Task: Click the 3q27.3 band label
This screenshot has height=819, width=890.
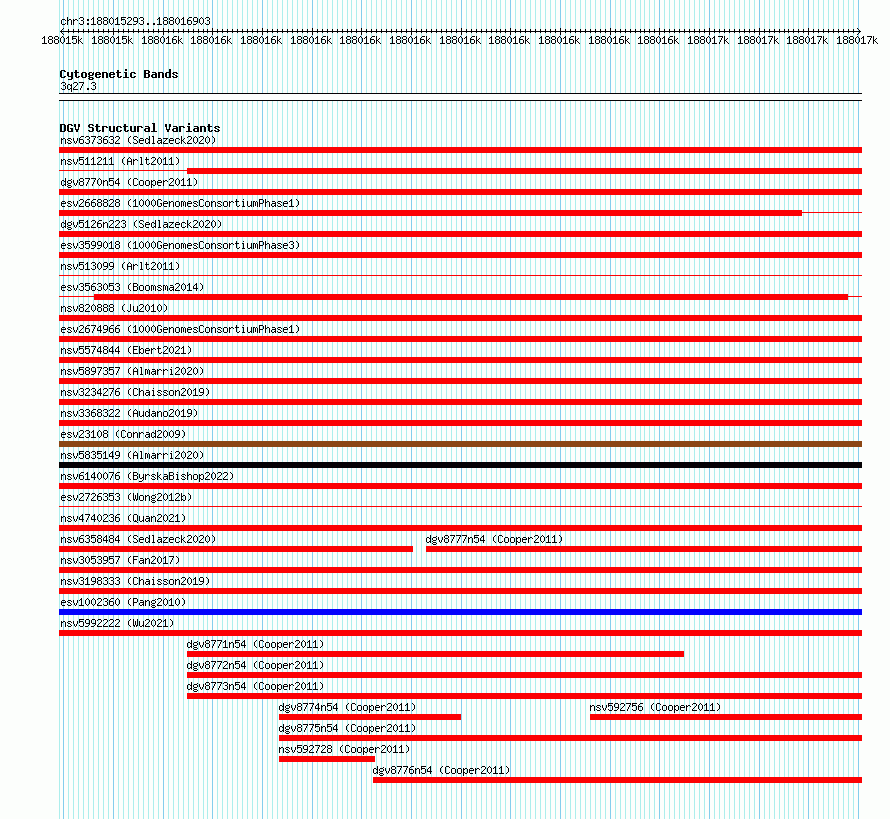Action: 78,86
